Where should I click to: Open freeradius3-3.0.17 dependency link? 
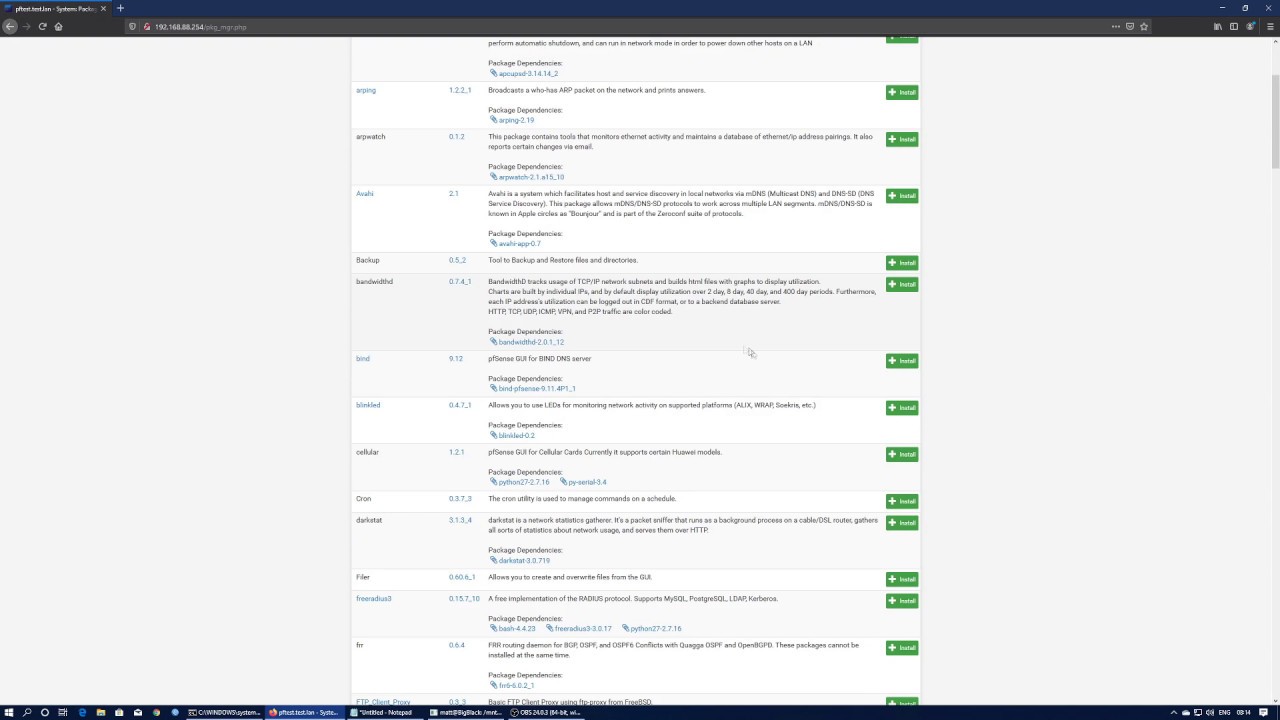[x=579, y=628]
